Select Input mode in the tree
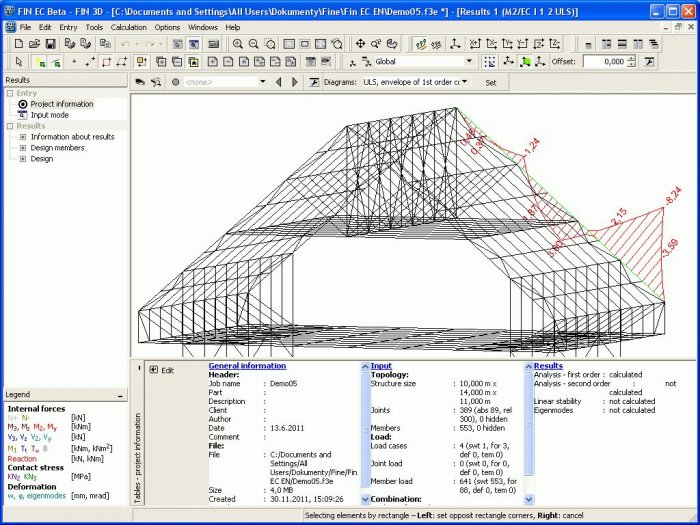The width and height of the screenshot is (700, 525). 51,115
